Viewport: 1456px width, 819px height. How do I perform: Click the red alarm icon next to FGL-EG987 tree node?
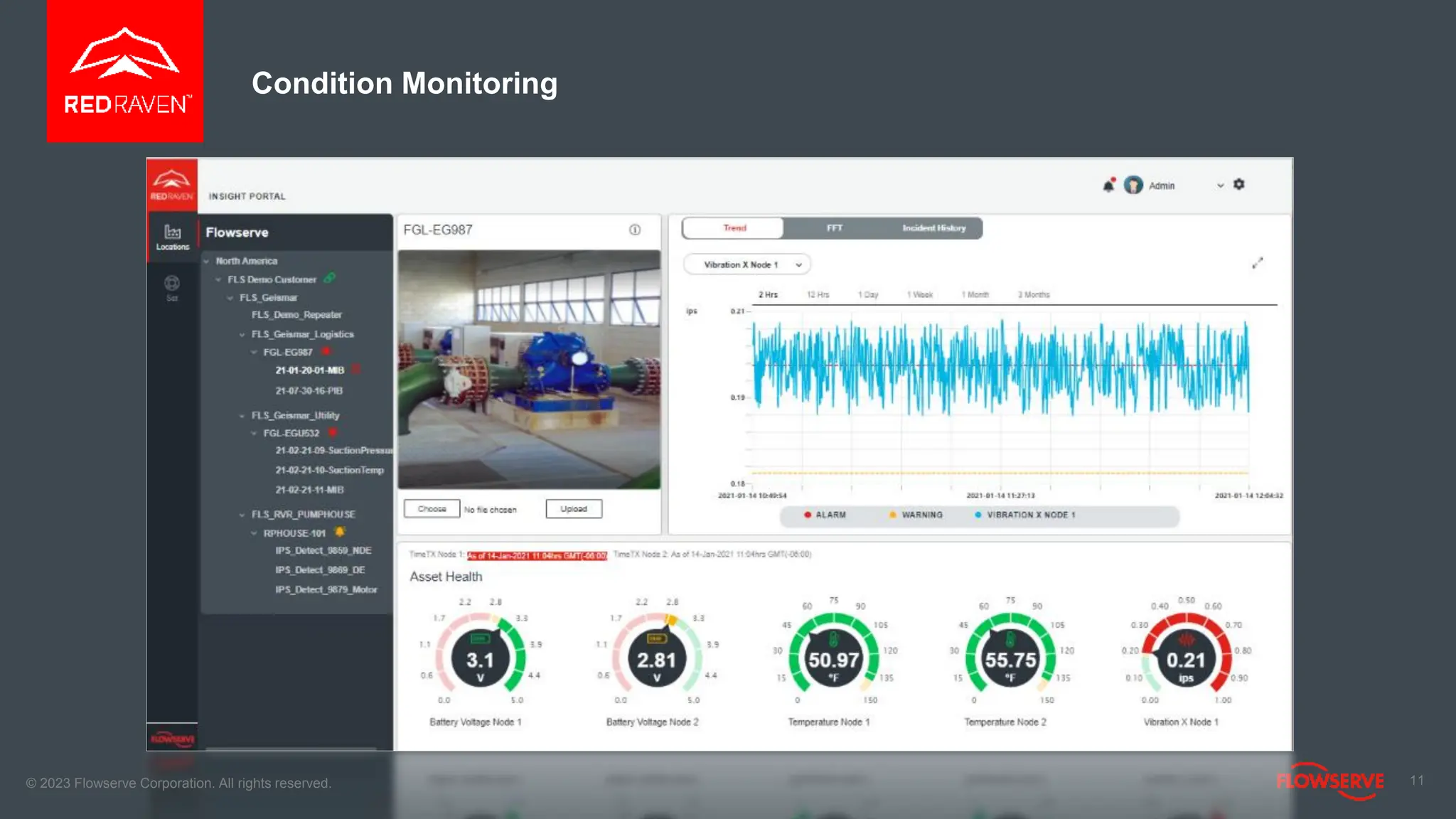pos(326,351)
